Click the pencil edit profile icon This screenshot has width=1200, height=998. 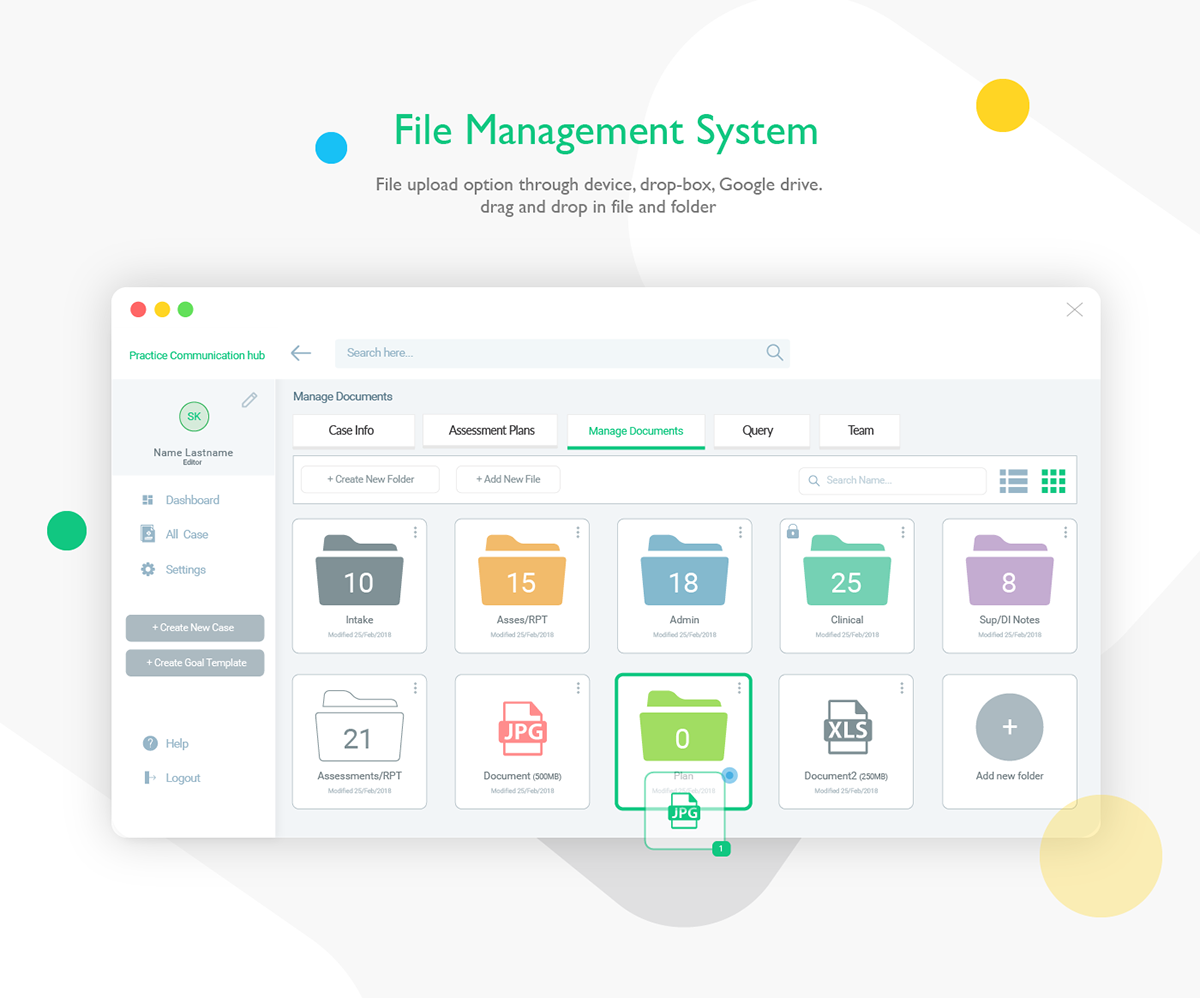249,400
